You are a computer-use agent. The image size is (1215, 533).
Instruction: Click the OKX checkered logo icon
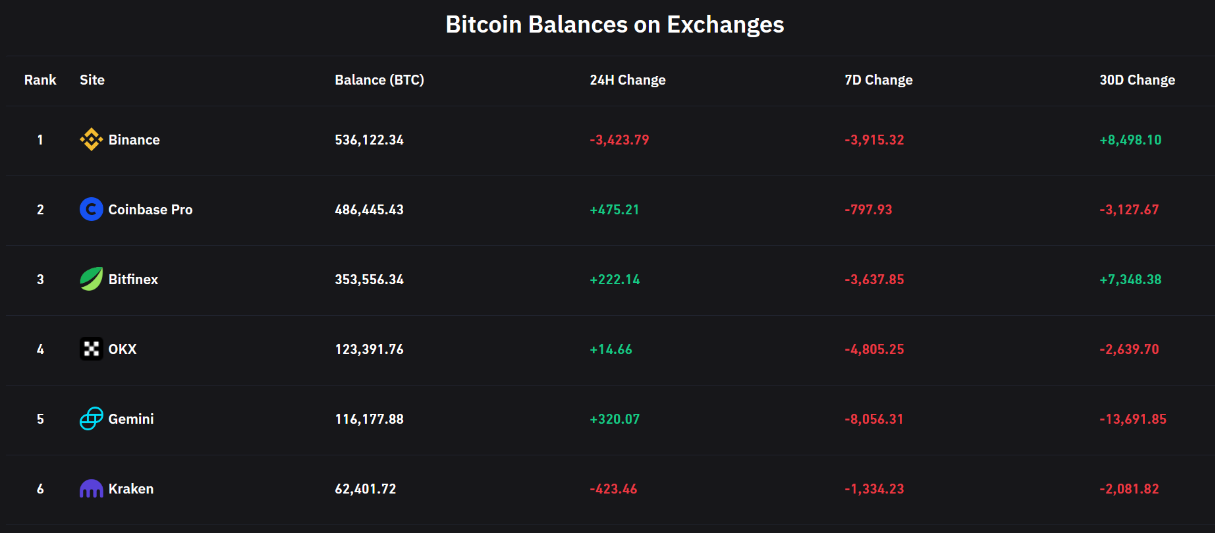pos(91,349)
